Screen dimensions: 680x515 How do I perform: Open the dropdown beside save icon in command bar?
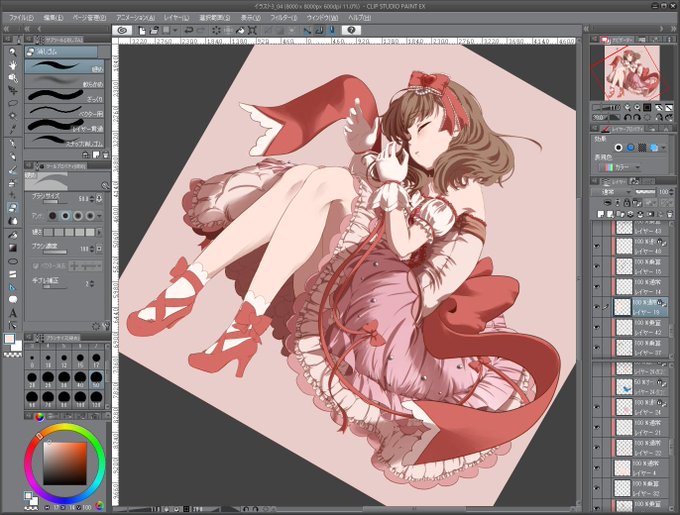point(175,30)
